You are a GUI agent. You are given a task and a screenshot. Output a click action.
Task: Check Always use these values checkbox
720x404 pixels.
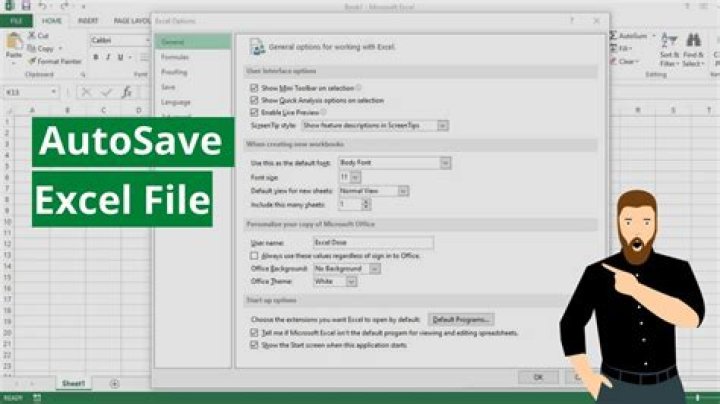click(x=254, y=255)
